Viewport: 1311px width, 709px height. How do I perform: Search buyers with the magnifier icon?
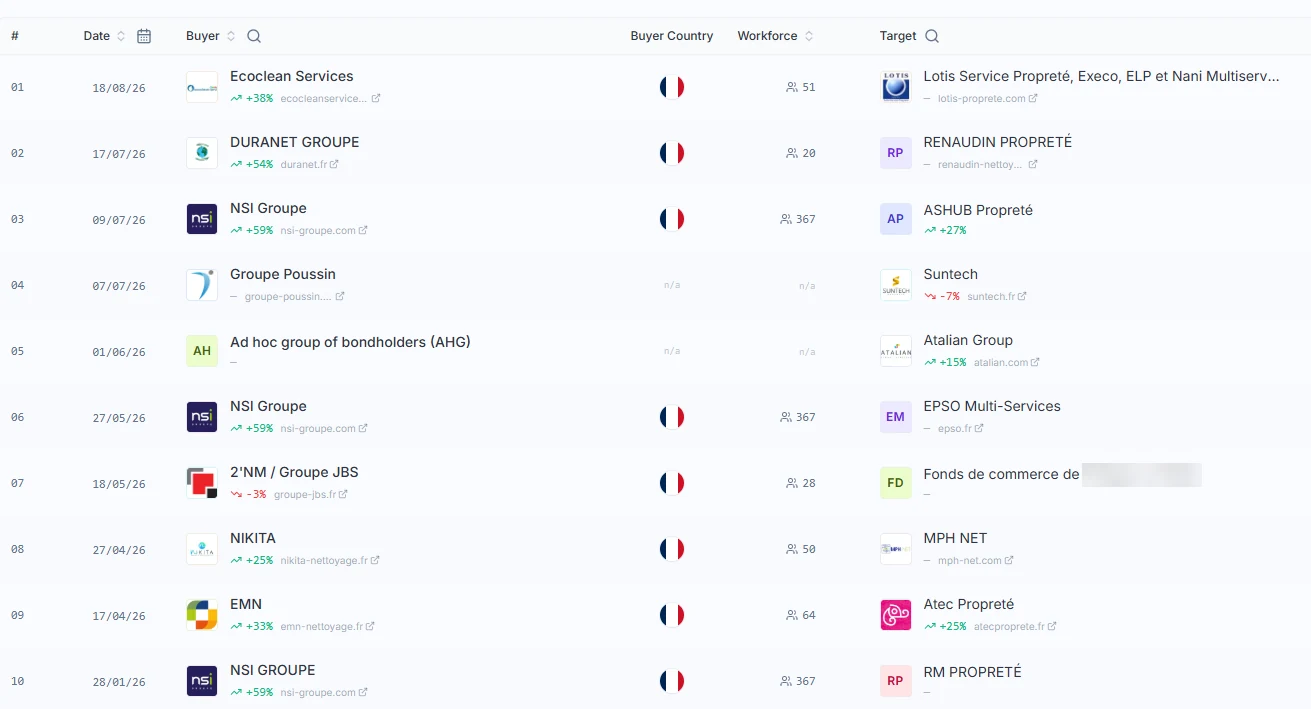pyautogui.click(x=254, y=36)
